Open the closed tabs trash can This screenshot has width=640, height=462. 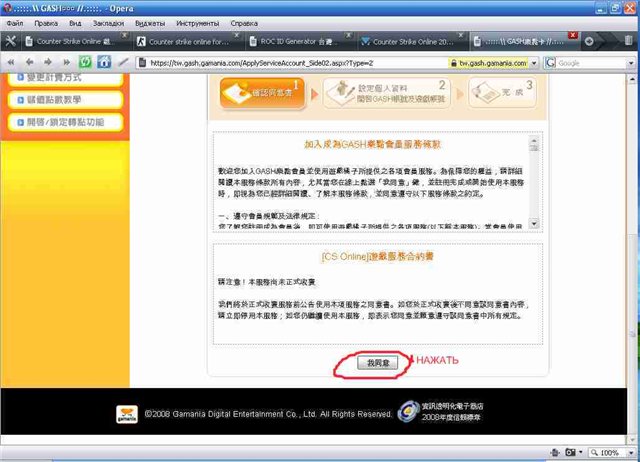[x=629, y=40]
